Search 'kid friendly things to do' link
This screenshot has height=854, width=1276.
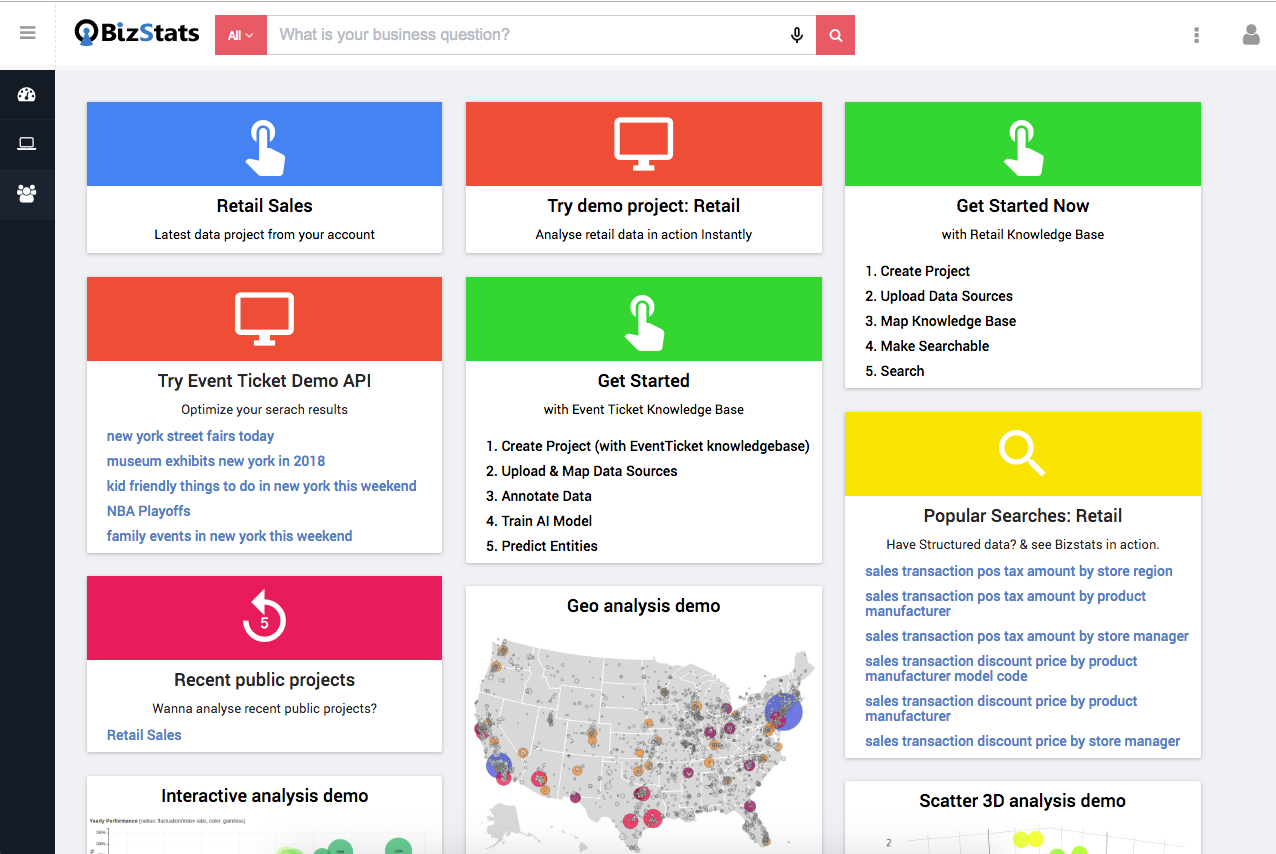(x=261, y=486)
